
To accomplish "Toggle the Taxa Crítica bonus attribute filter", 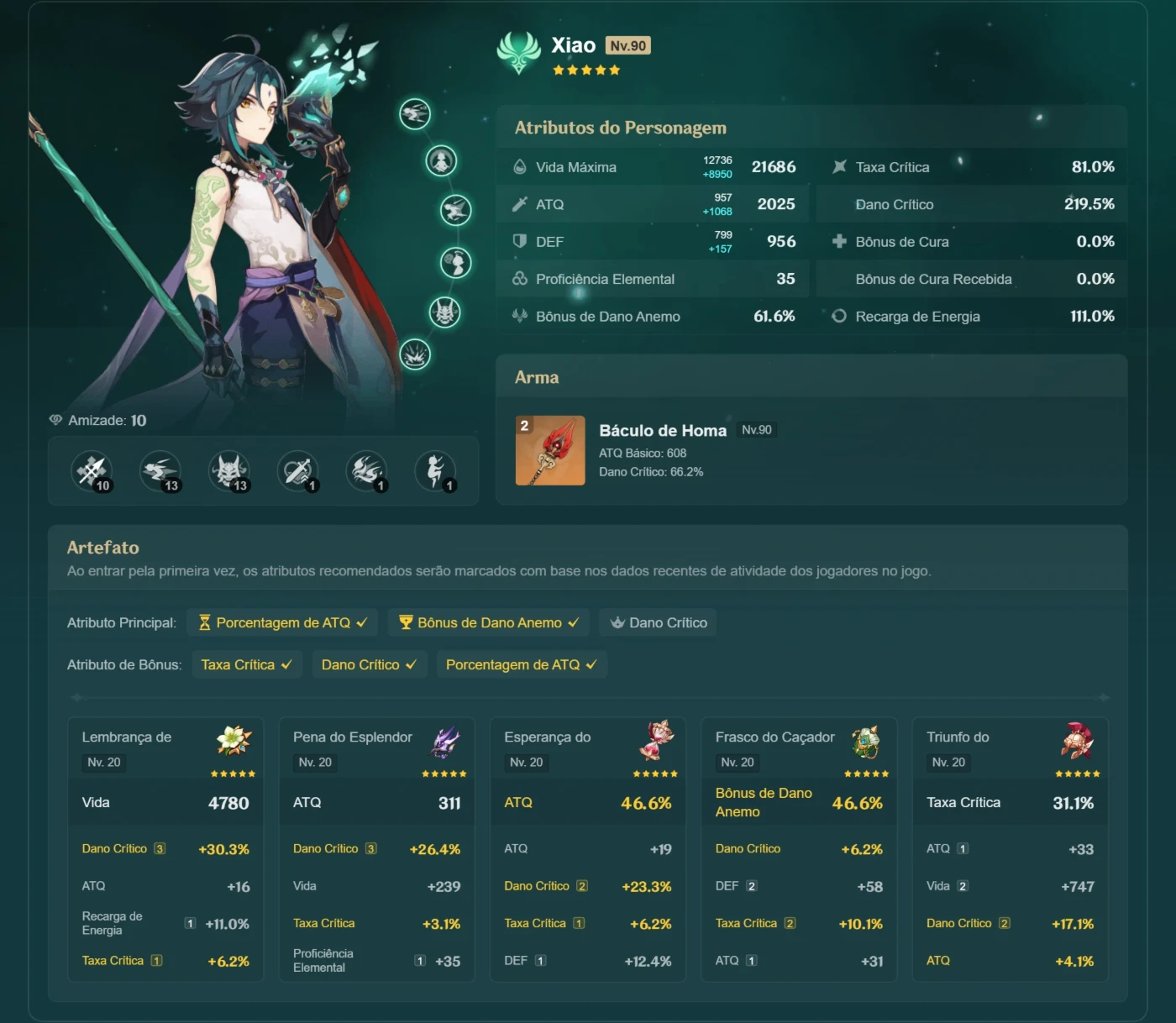I will coord(246,664).
